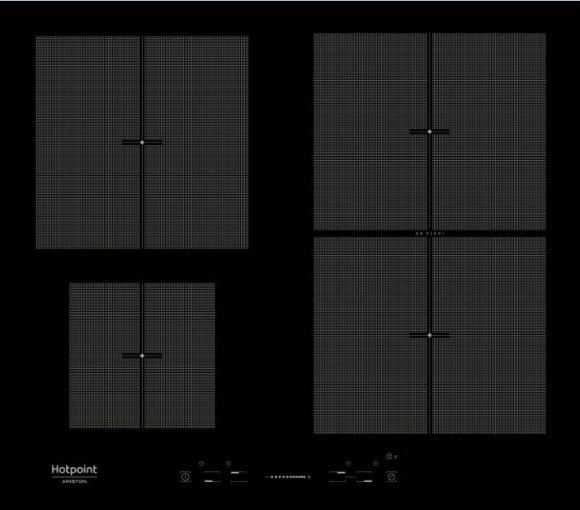Tap center dot of large left cooking zone
The width and height of the screenshot is (580, 510).
142,142
